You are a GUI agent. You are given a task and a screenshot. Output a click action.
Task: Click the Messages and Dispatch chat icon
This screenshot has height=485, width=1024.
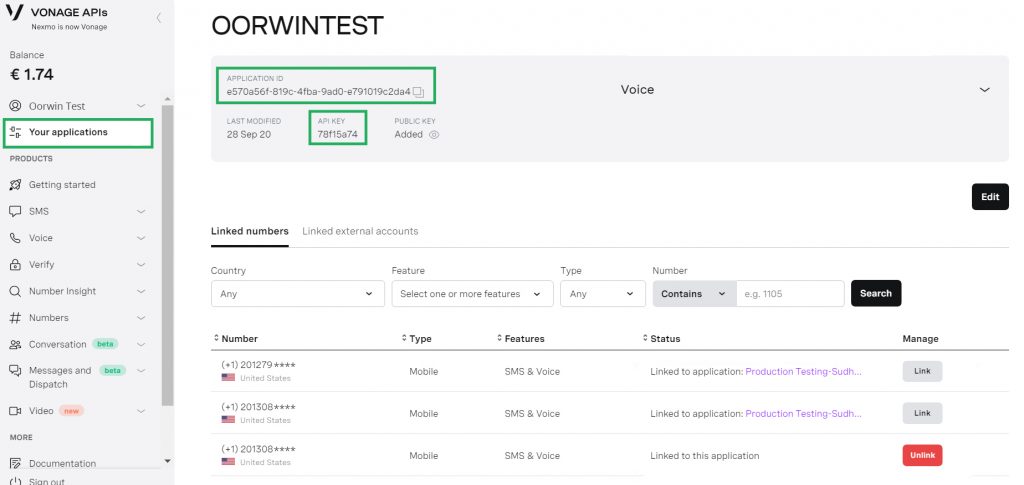pos(15,371)
